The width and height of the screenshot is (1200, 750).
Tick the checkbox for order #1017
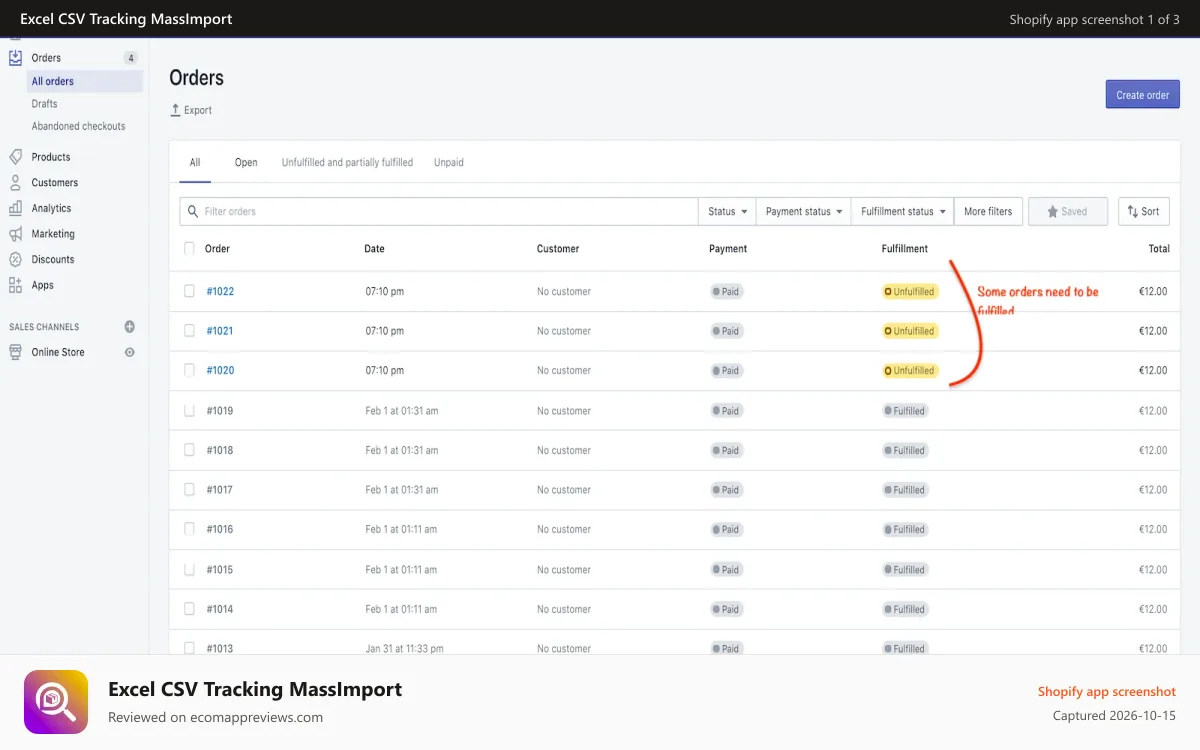(x=189, y=489)
